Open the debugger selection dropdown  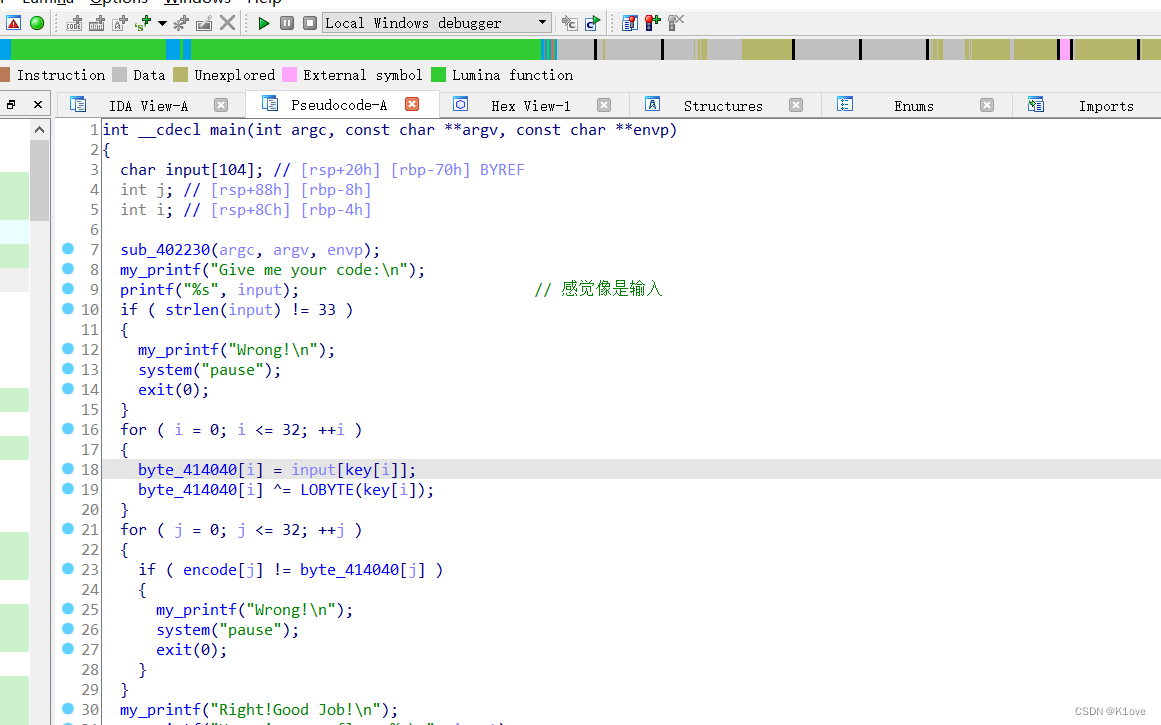click(x=541, y=22)
